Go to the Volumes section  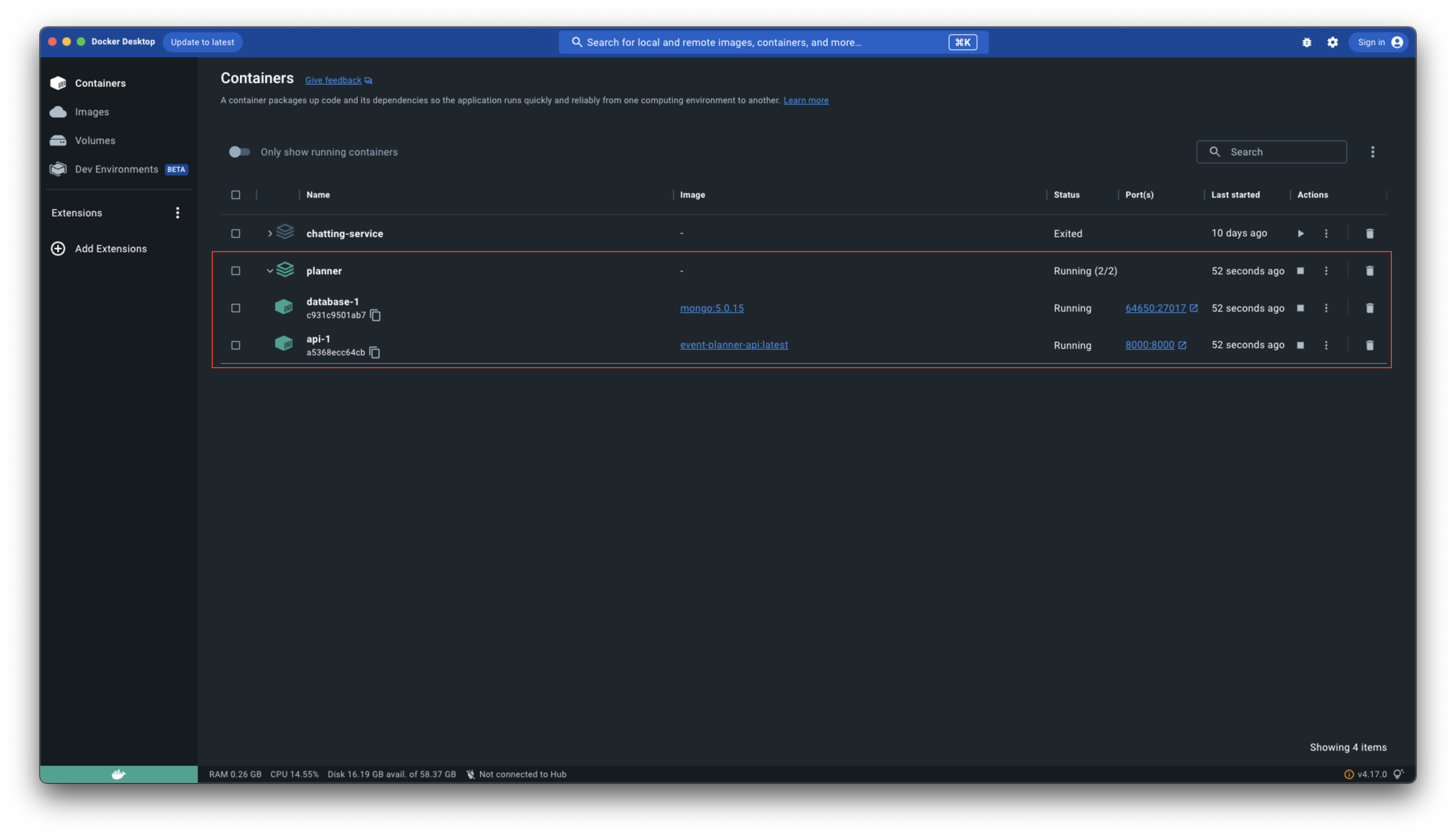coord(95,141)
